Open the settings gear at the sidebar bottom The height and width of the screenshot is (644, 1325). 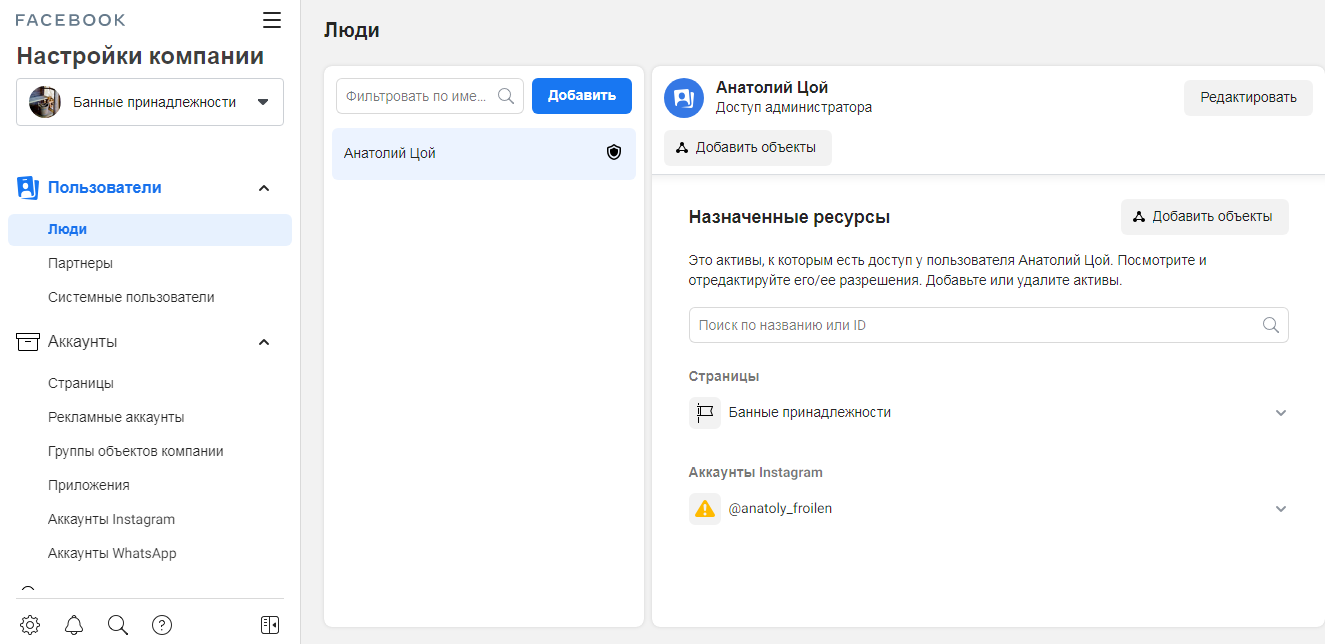[30, 625]
